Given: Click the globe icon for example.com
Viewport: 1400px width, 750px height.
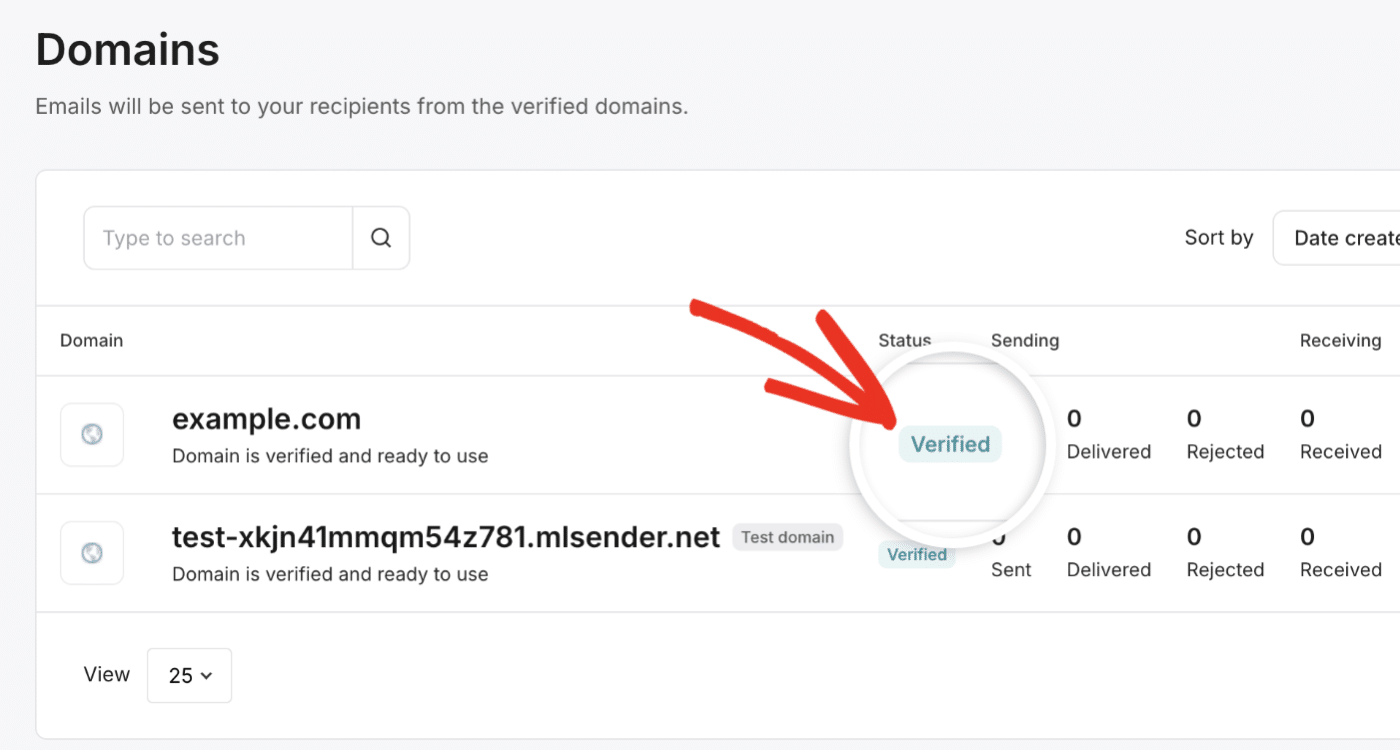Looking at the screenshot, I should tap(92, 435).
